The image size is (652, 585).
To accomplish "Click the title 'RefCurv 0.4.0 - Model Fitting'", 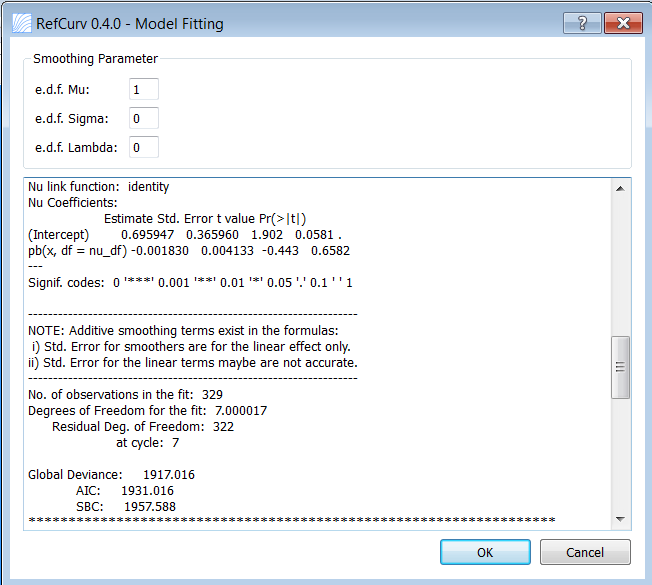I will point(130,24).
